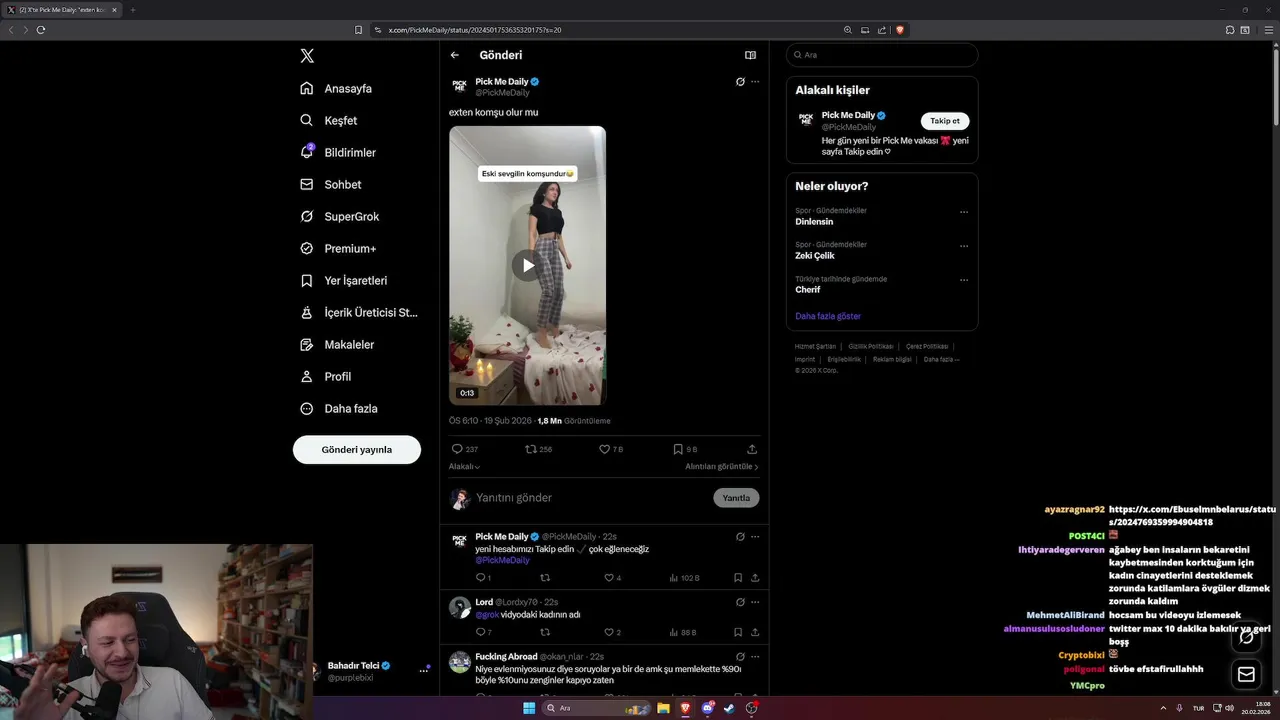Repost Lord's reply
Viewport: 1280px width, 720px height.
(545, 632)
